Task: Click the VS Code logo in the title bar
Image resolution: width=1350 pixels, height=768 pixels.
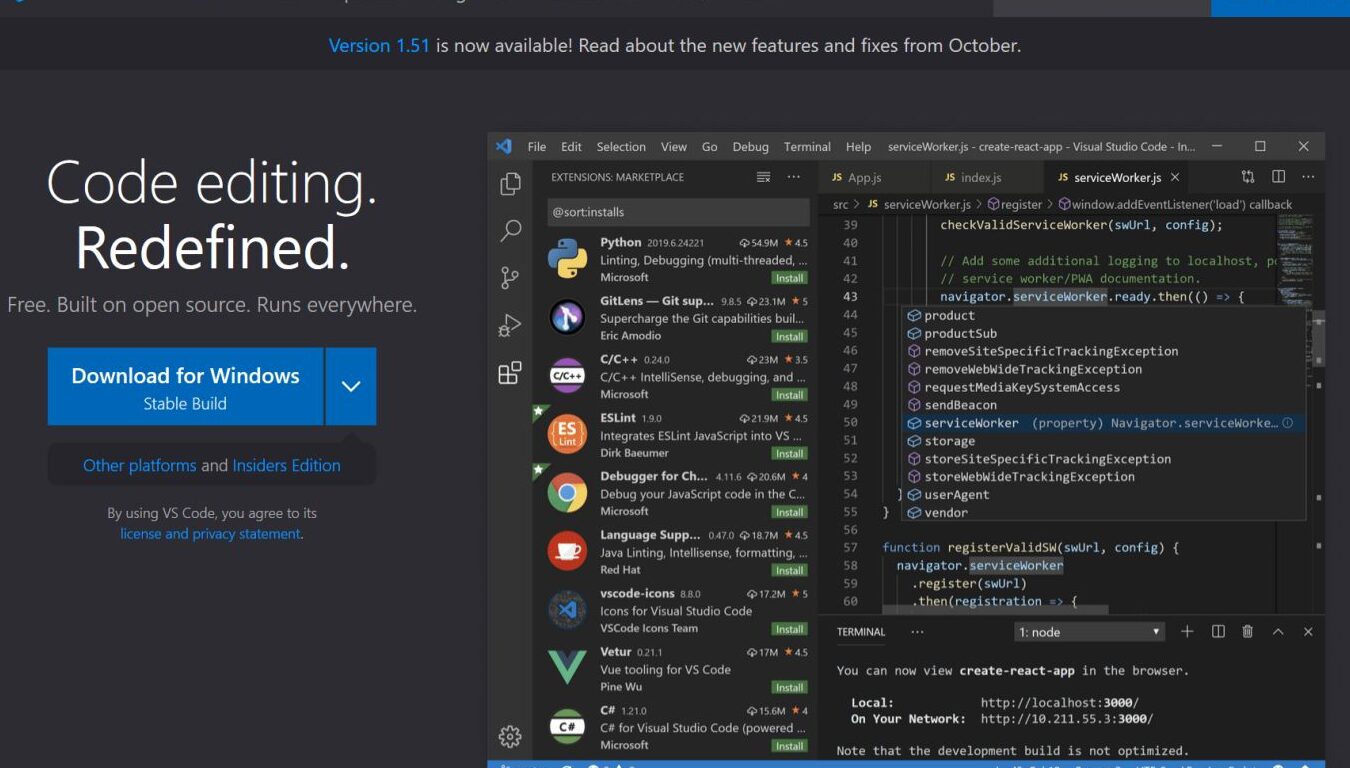Action: [x=504, y=147]
